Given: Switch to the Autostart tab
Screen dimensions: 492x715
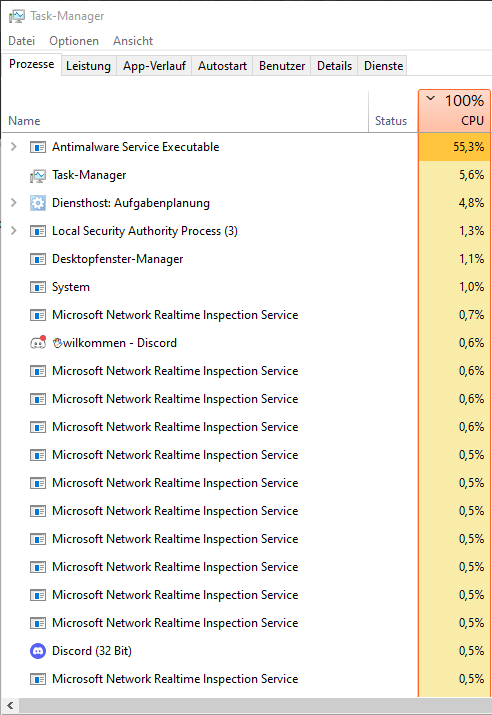Looking at the screenshot, I should (x=223, y=66).
